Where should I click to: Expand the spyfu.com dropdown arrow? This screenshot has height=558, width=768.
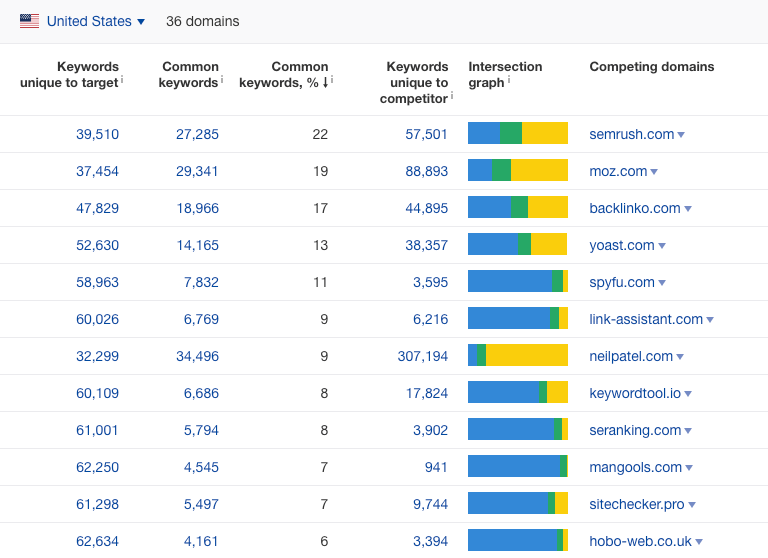662,283
